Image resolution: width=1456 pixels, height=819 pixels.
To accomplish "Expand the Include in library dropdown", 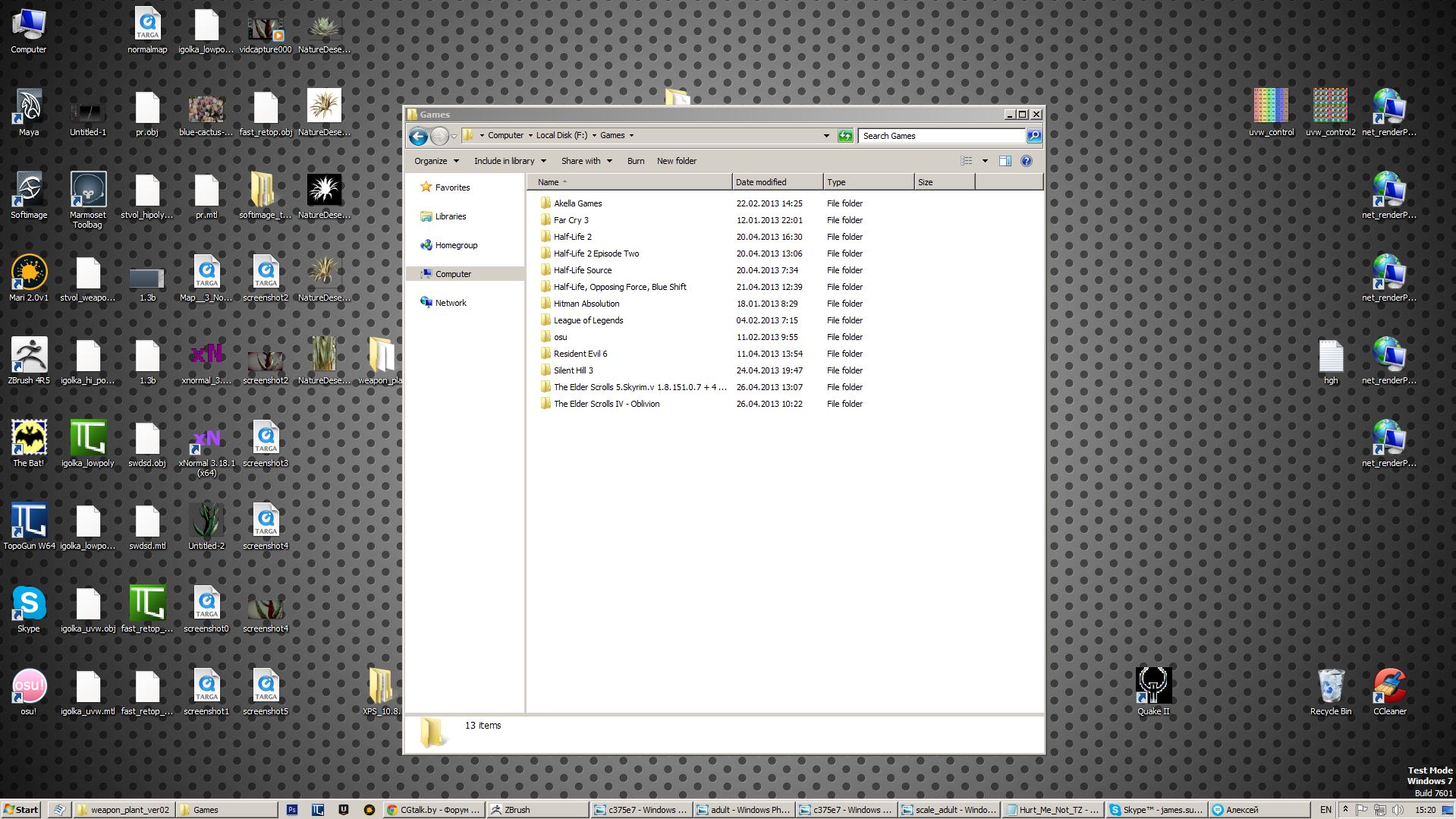I will click(x=510, y=161).
